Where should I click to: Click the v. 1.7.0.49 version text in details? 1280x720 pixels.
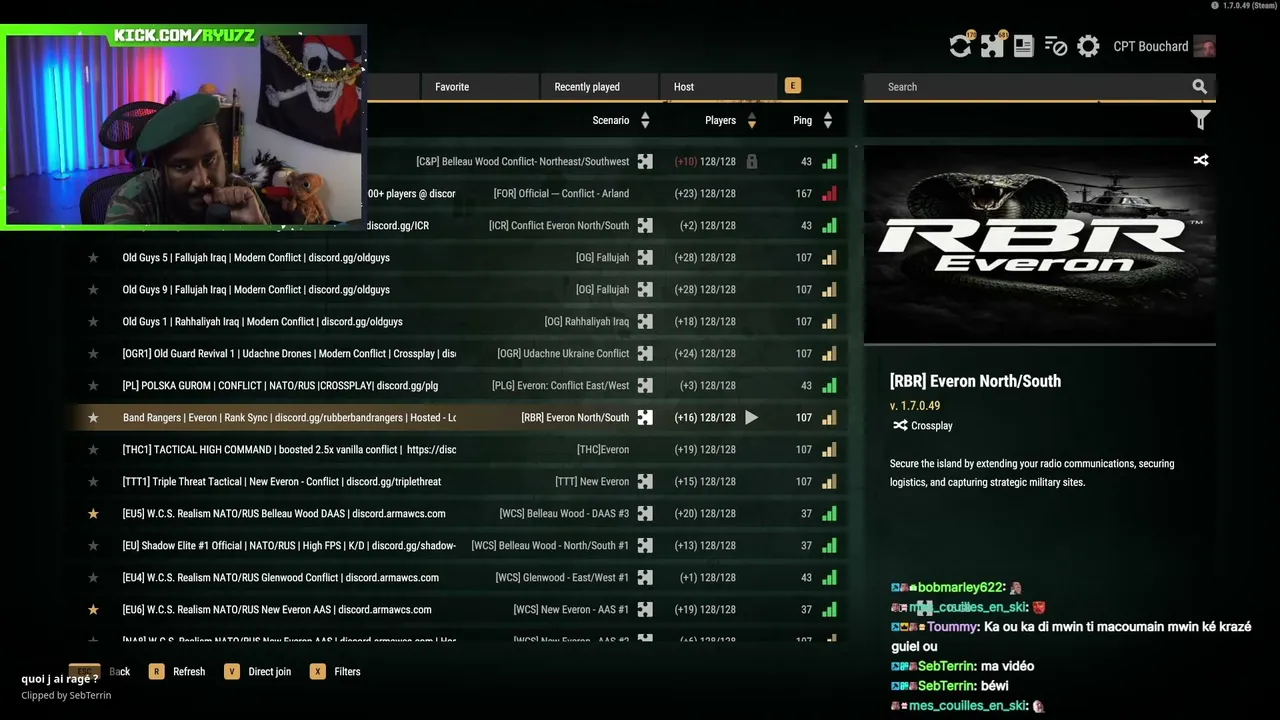pos(915,406)
